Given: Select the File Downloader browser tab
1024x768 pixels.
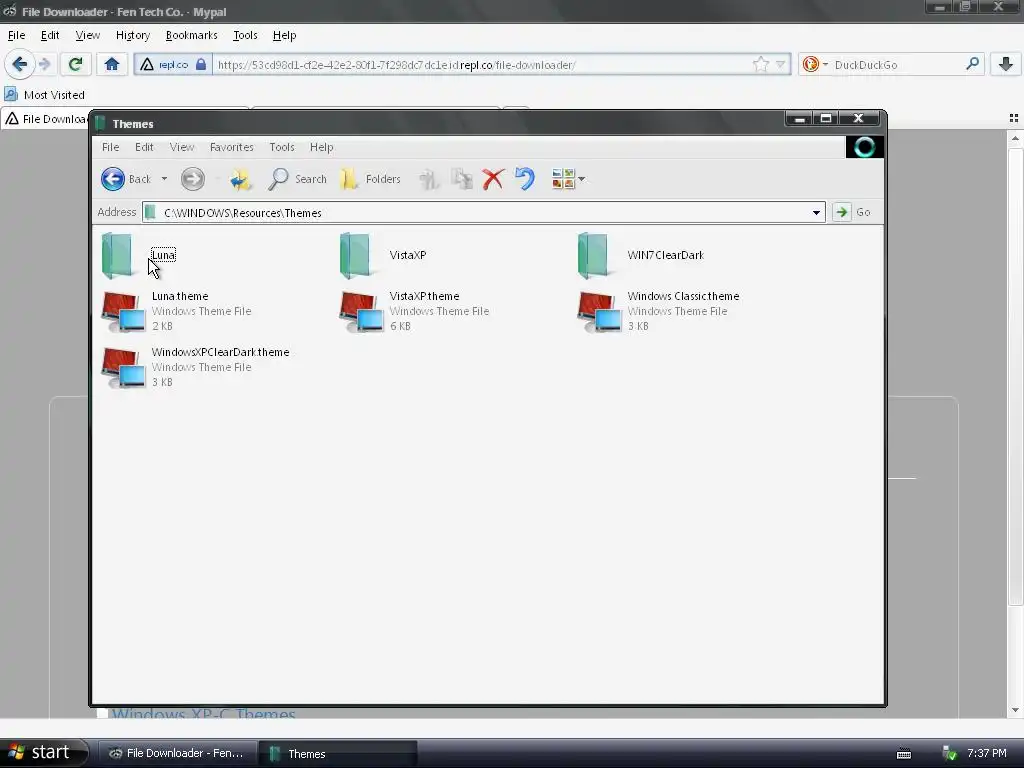Looking at the screenshot, I should pyautogui.click(x=45, y=119).
